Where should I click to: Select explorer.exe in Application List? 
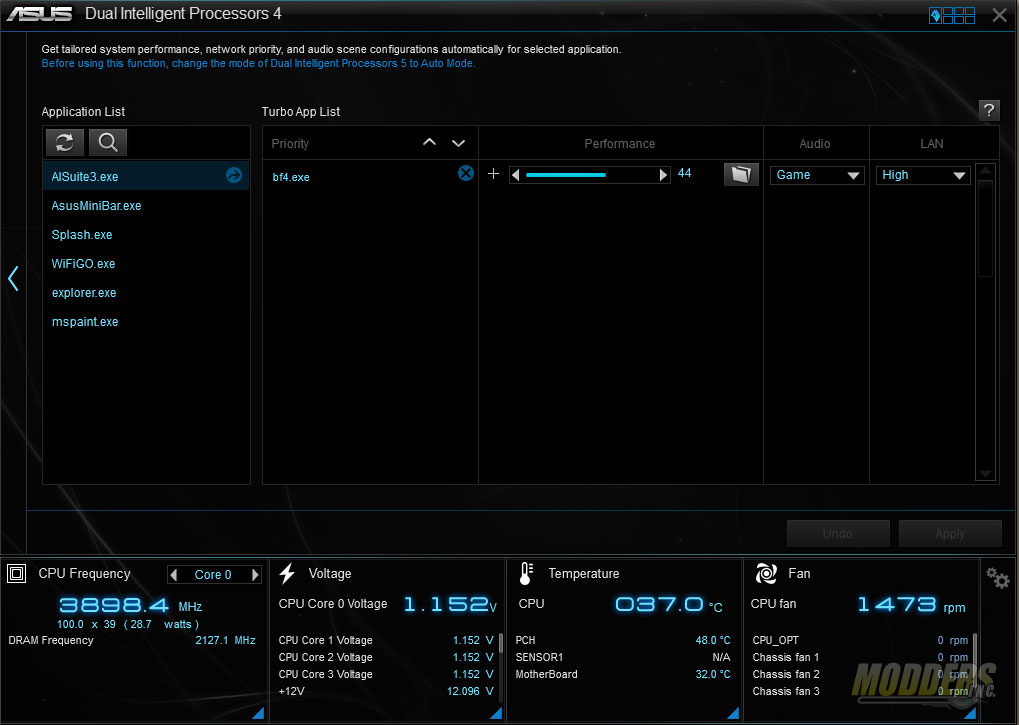[x=84, y=293]
